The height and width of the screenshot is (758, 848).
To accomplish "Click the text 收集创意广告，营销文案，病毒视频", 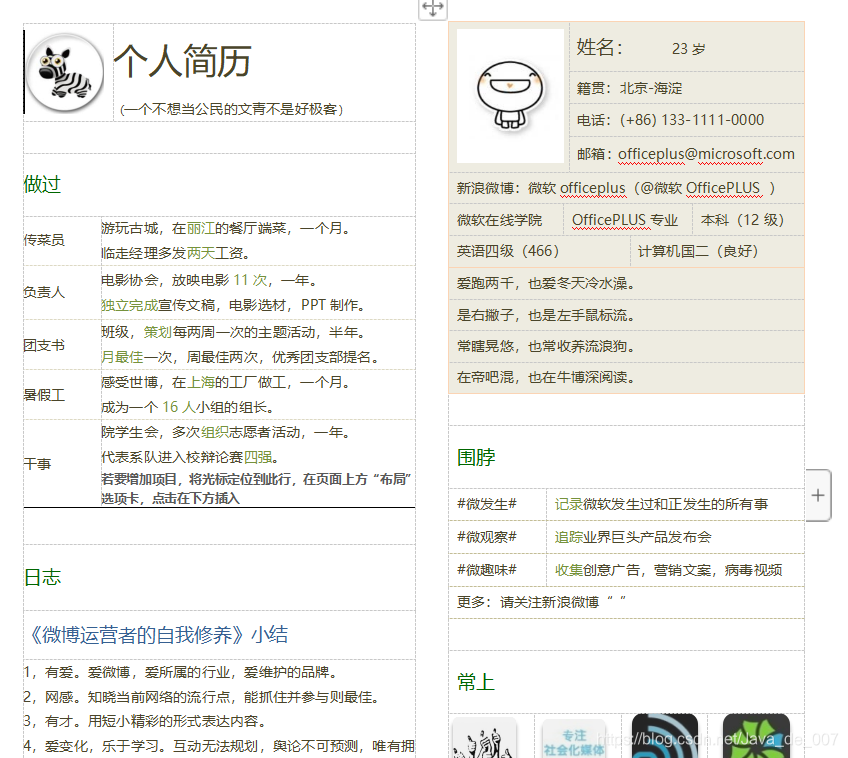I will [668, 570].
